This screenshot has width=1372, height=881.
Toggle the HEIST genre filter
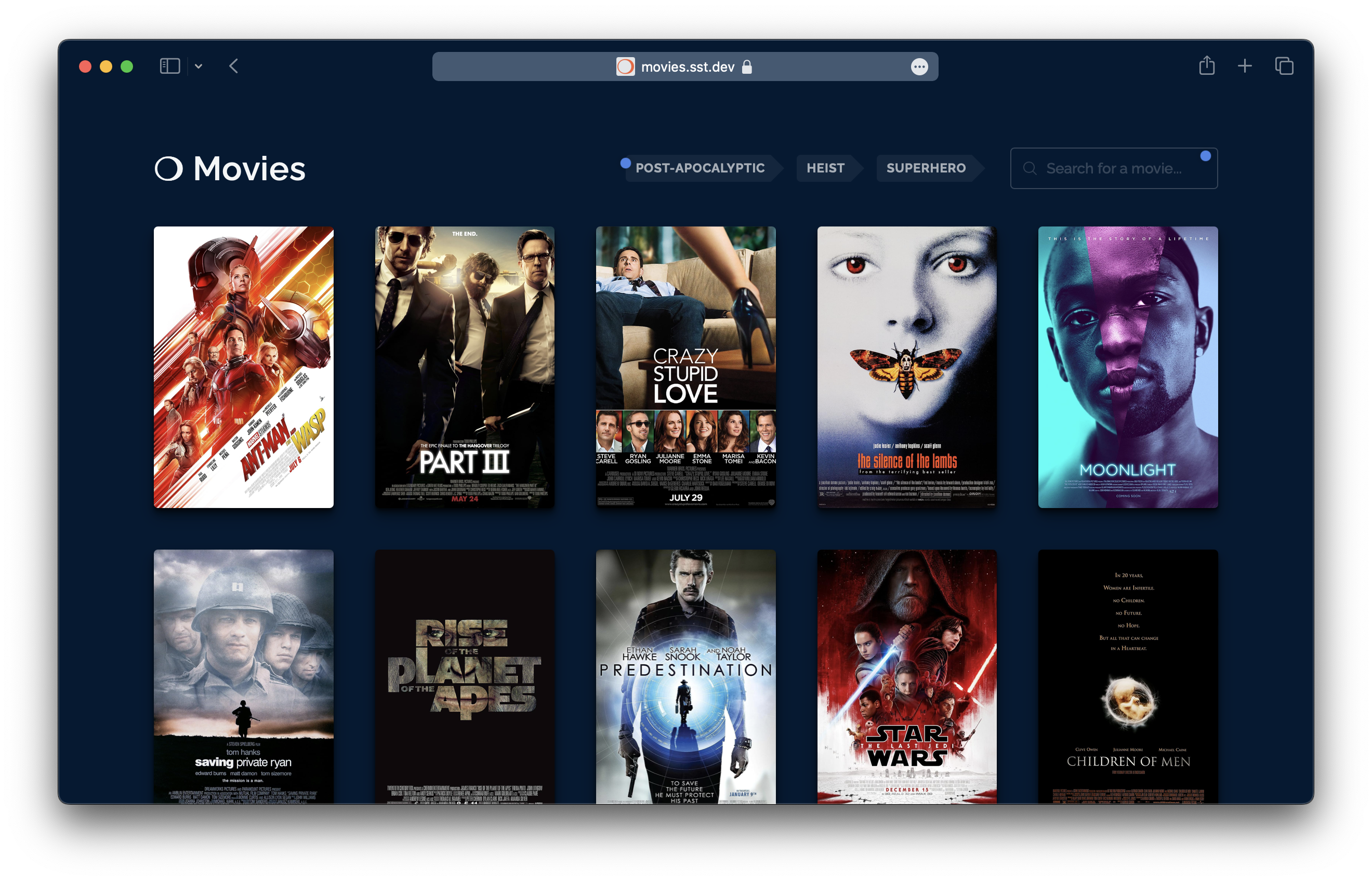pyautogui.click(x=825, y=168)
